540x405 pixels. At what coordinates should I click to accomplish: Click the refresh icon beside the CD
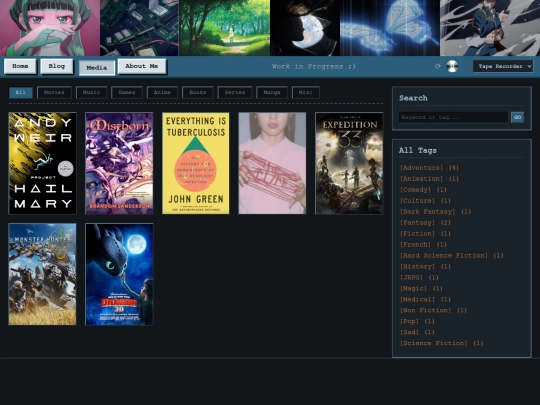(x=438, y=66)
